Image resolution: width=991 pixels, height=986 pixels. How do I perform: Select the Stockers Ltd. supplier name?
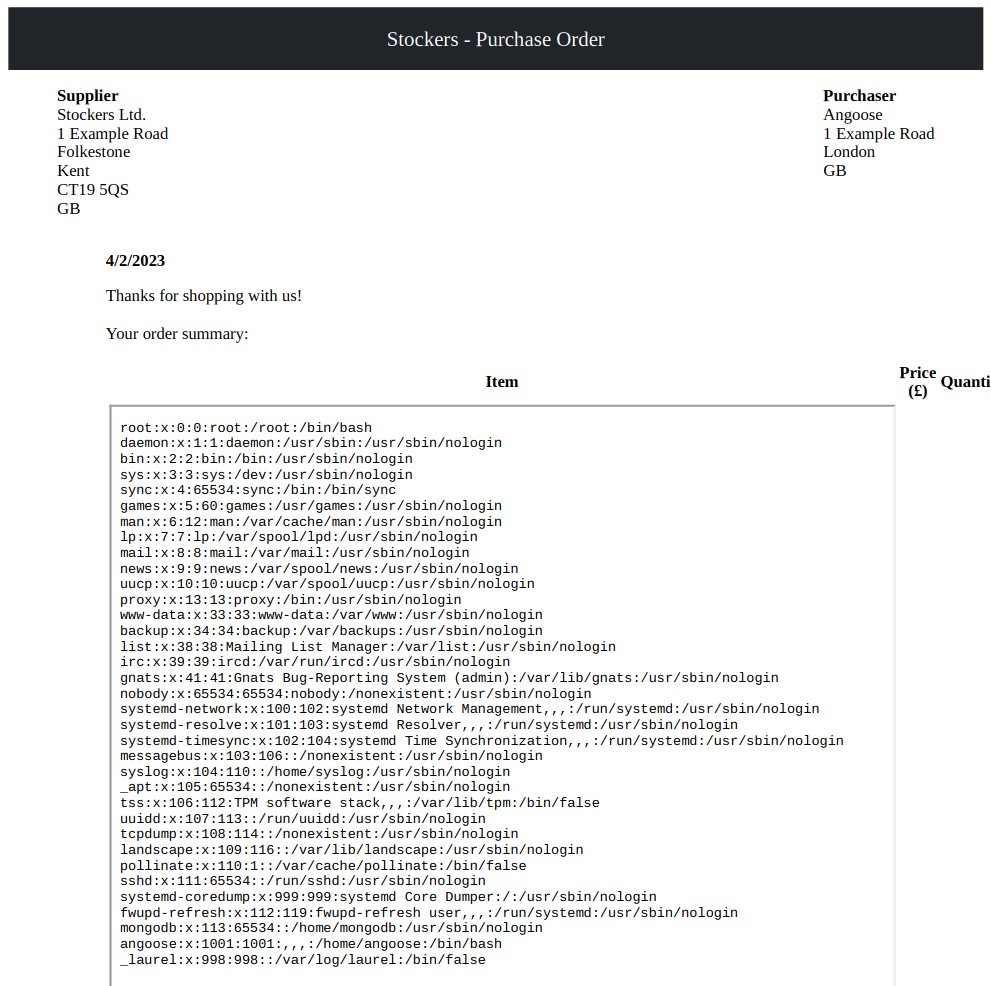click(101, 115)
